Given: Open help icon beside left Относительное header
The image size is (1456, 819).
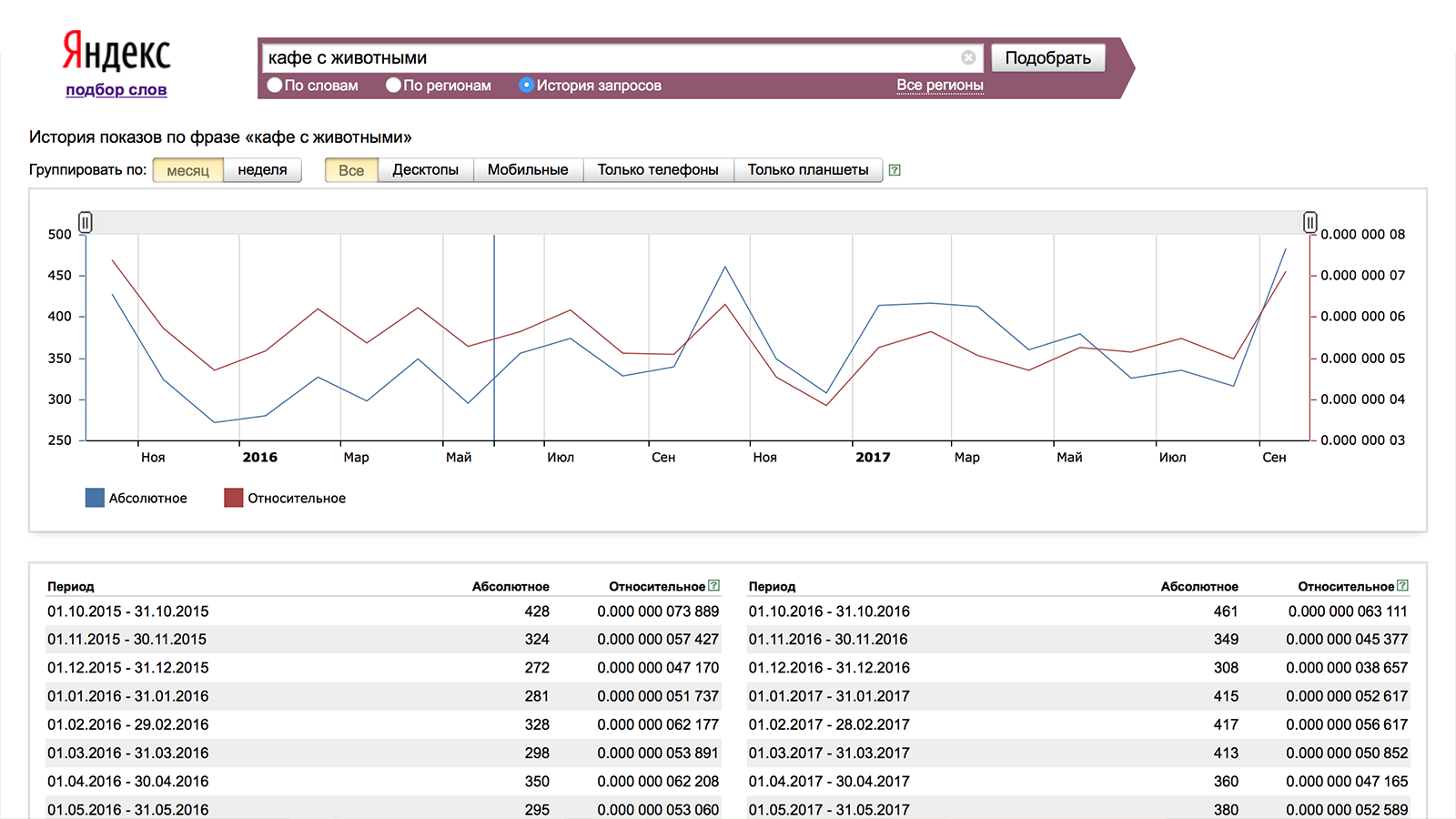Looking at the screenshot, I should tap(714, 586).
